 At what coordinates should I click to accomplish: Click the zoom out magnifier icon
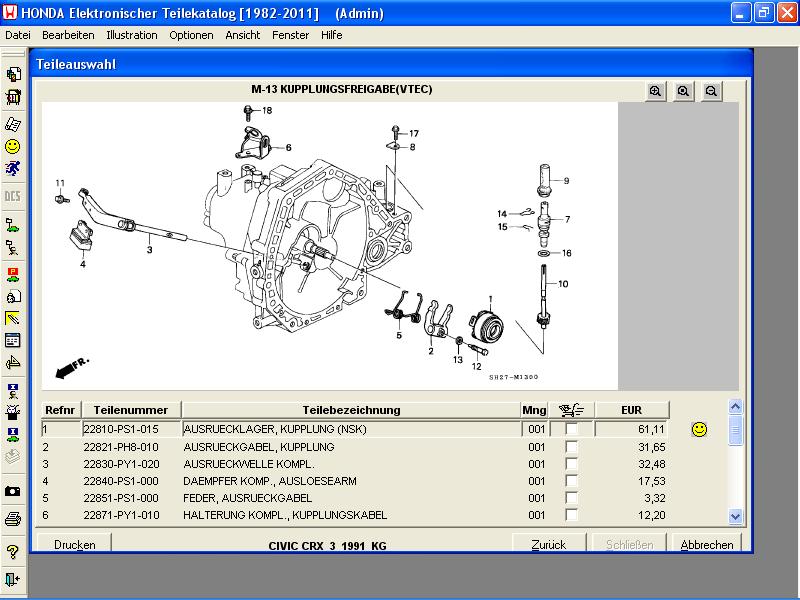(711, 91)
